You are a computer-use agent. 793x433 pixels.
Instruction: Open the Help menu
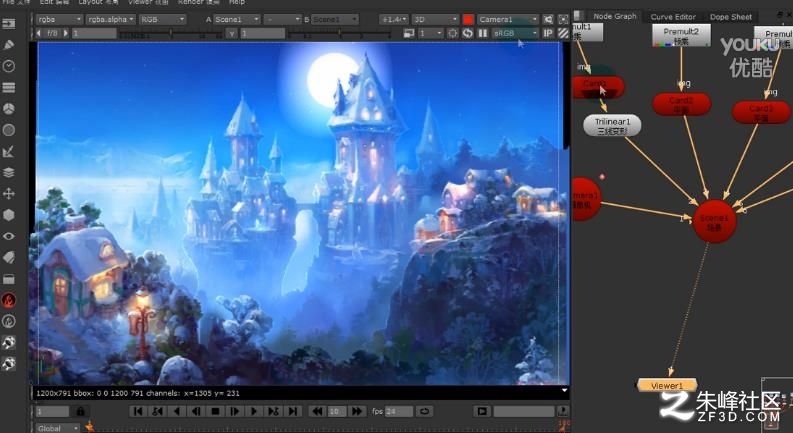point(237,2)
